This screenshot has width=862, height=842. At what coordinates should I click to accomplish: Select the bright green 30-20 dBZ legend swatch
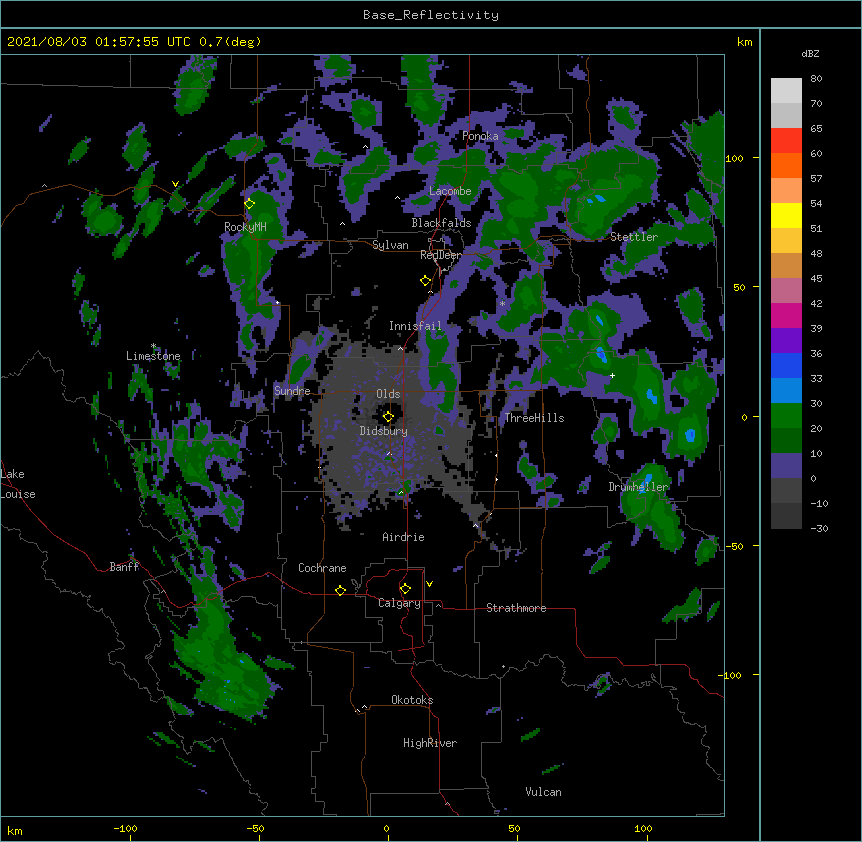click(x=786, y=416)
